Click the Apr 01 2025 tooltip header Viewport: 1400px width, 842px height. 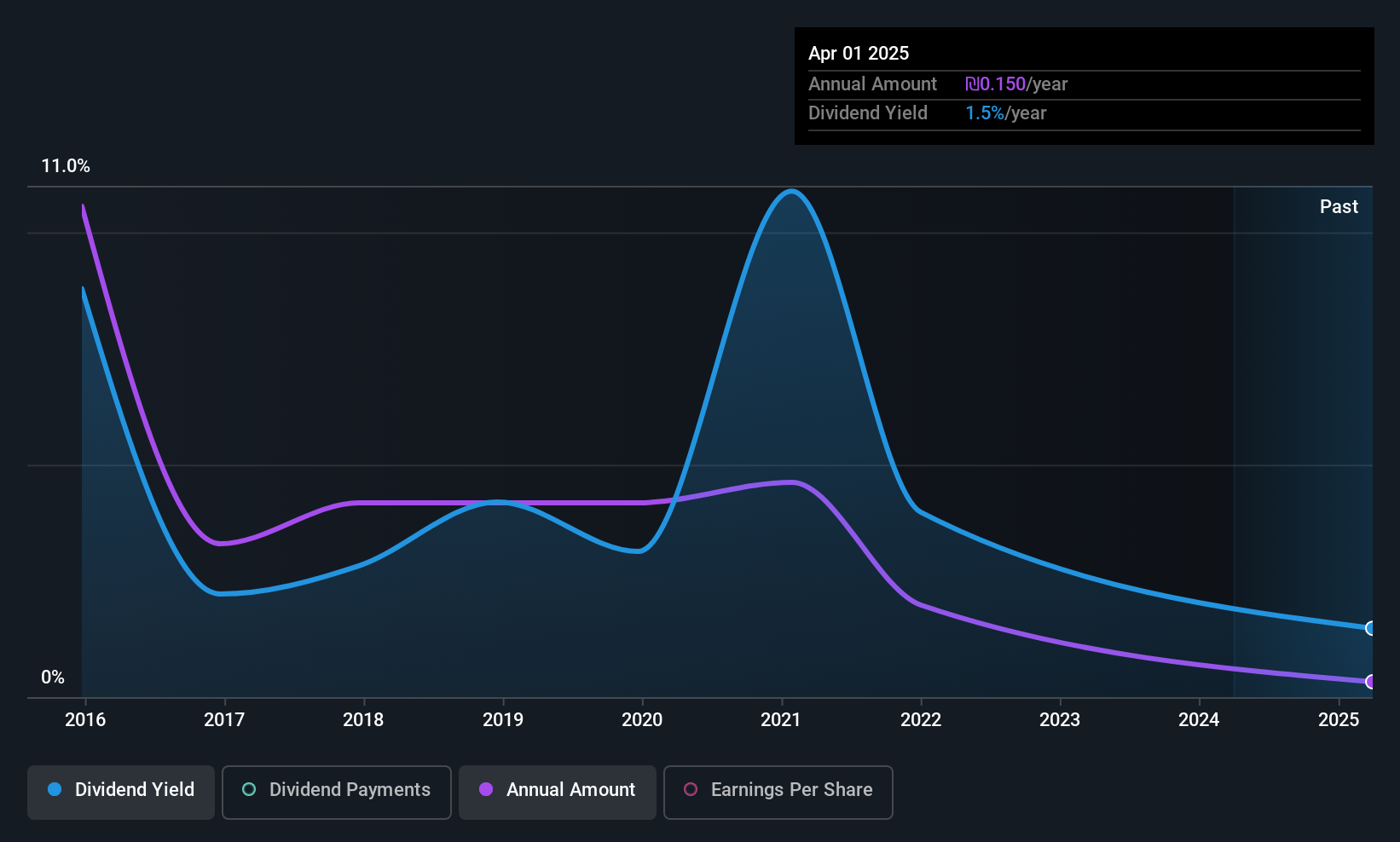[x=859, y=53]
